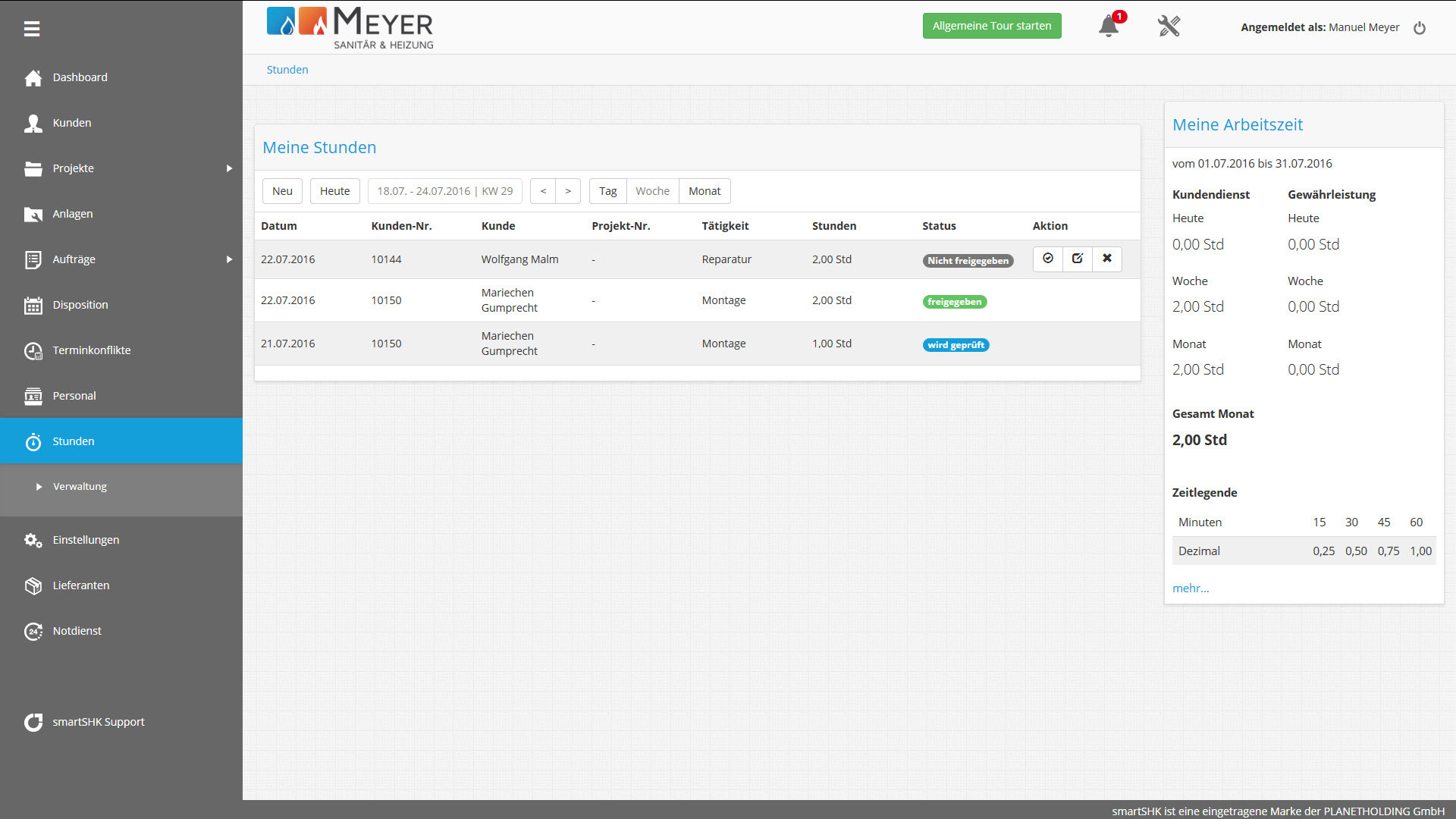Switch to Woche view
Image resolution: width=1456 pixels, height=819 pixels.
[653, 191]
